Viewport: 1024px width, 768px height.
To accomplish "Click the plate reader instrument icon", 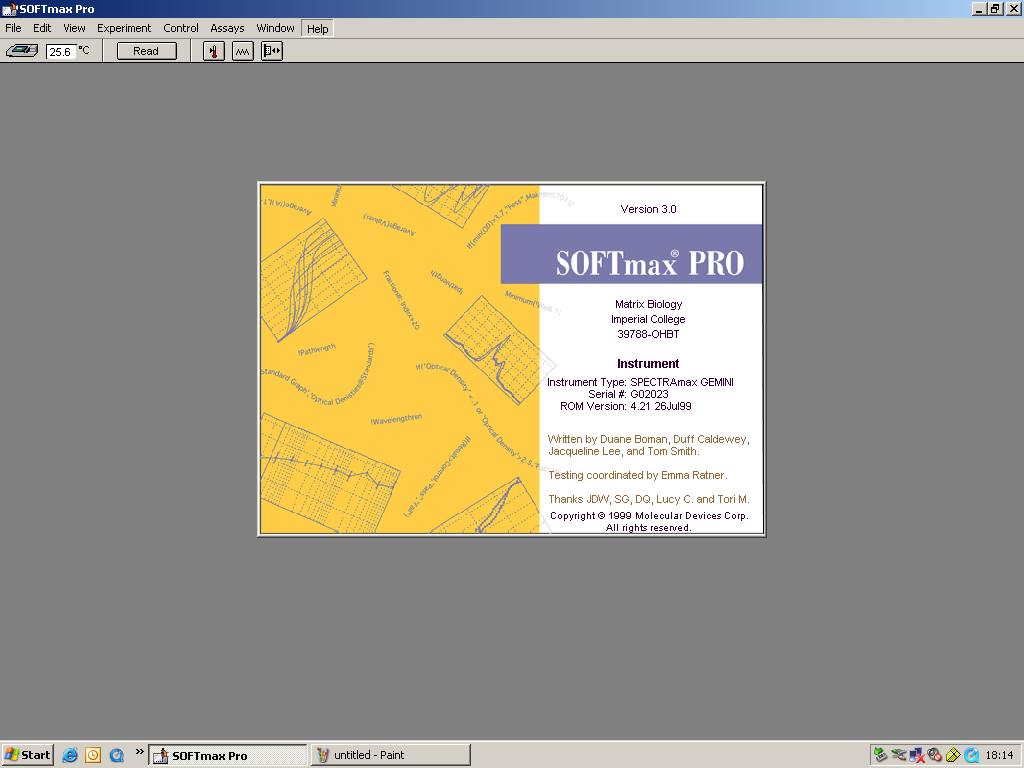I will (22, 51).
